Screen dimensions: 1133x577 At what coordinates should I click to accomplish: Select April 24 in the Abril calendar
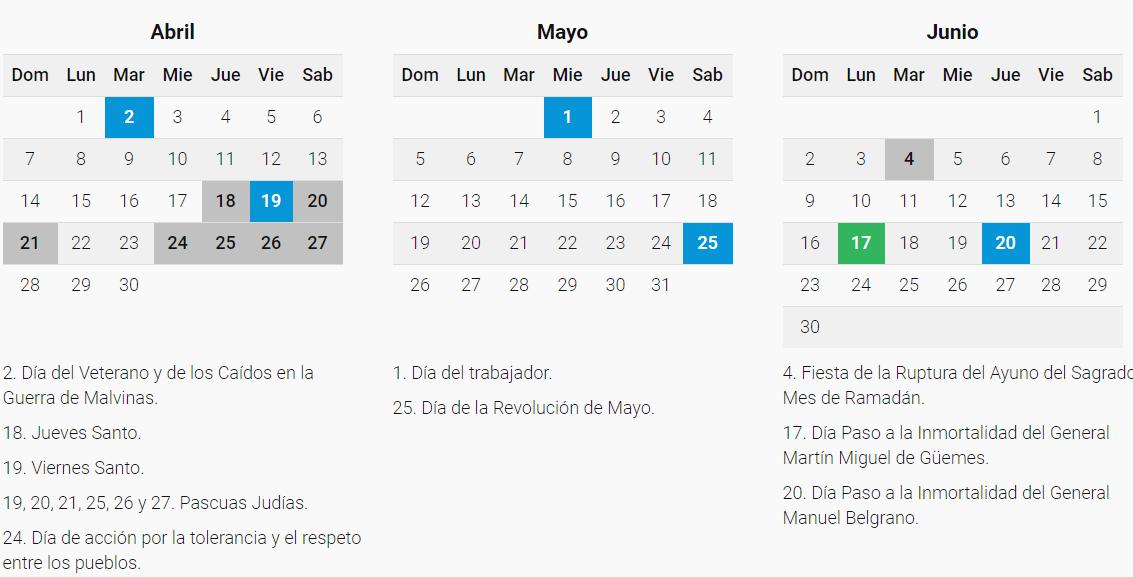coord(177,243)
